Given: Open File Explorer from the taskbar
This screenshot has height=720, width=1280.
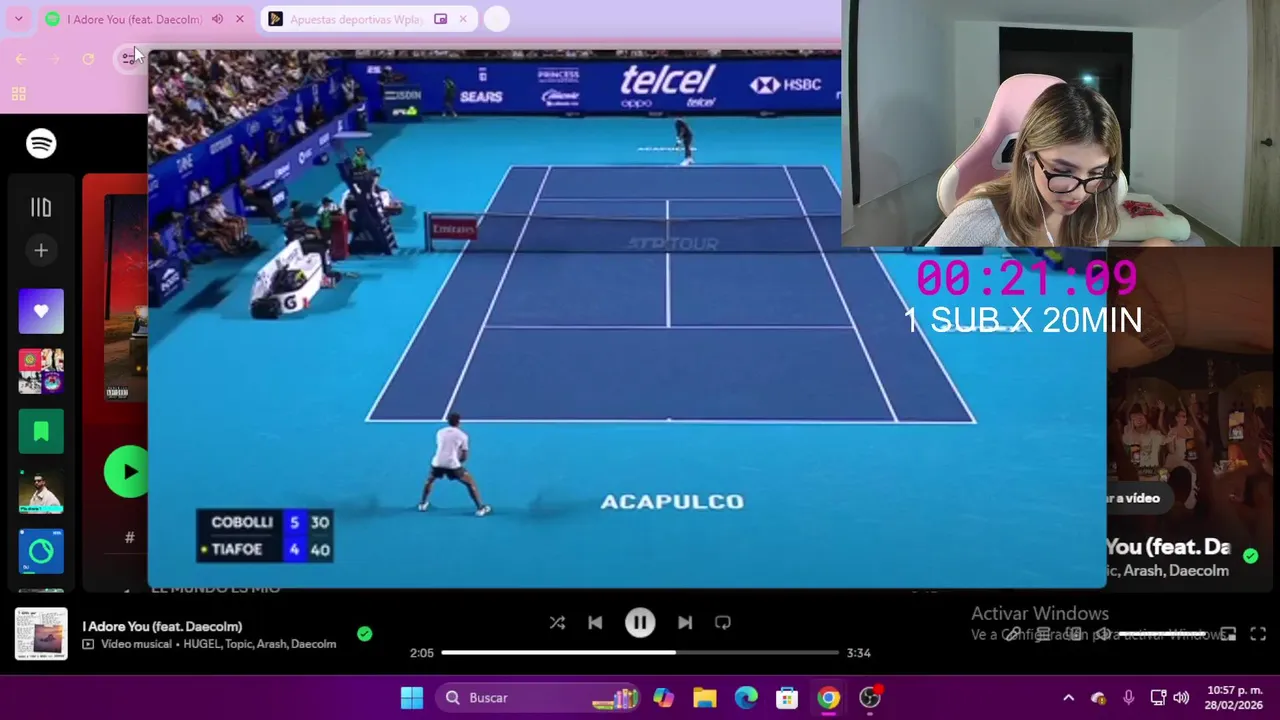Looking at the screenshot, I should click(x=705, y=698).
